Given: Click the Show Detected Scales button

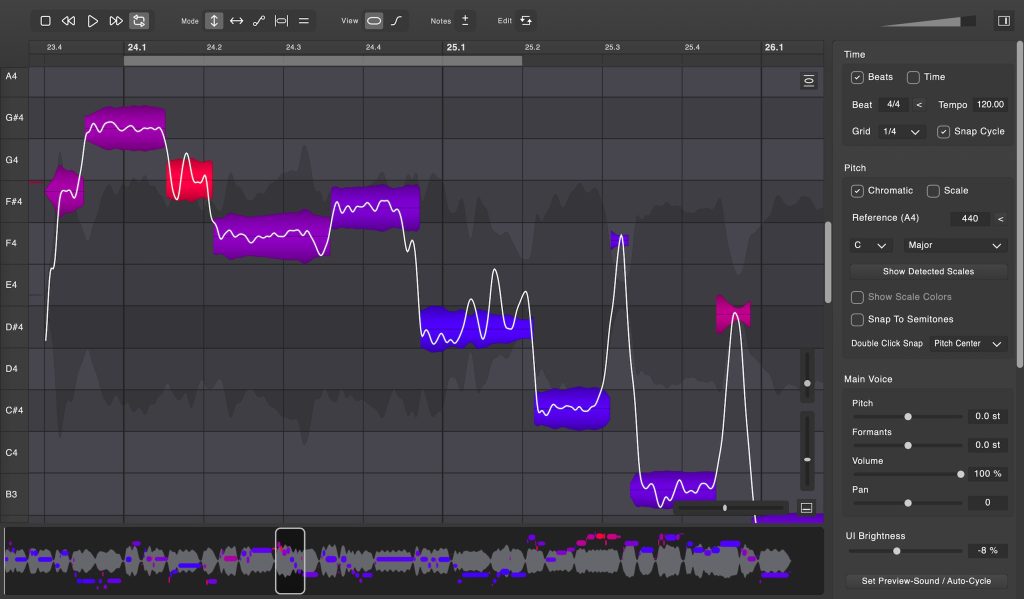Looking at the screenshot, I should click(x=927, y=271).
